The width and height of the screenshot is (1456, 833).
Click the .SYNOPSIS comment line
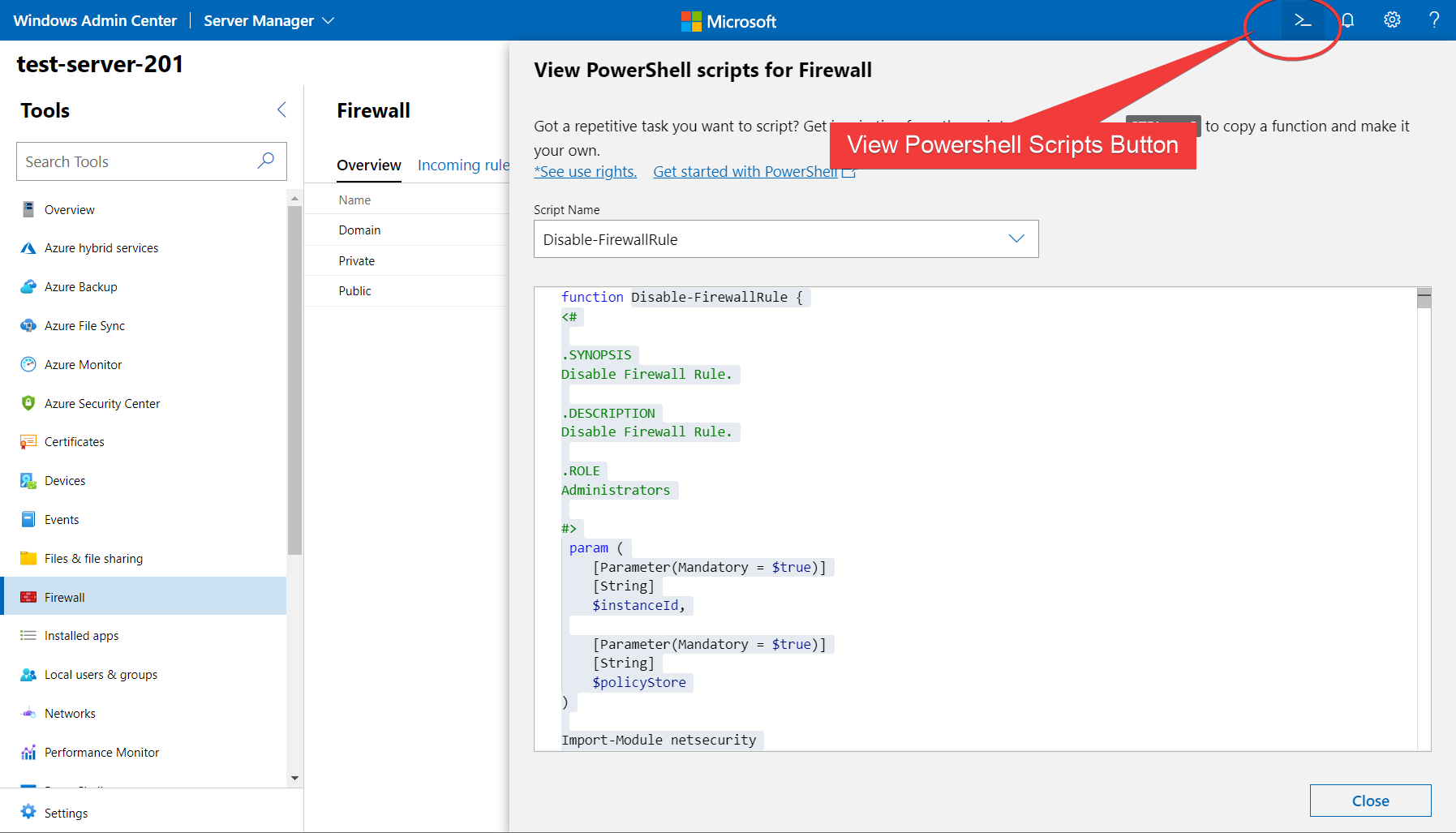click(596, 354)
